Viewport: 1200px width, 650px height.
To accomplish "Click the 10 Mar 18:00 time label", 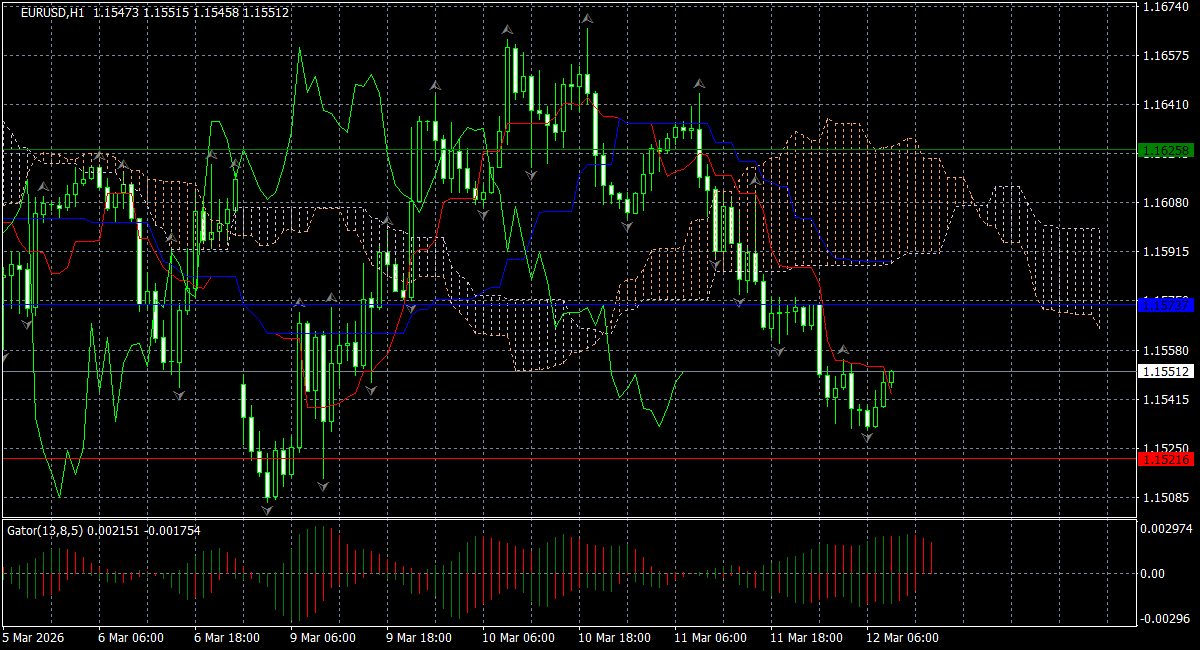I will coord(614,637).
